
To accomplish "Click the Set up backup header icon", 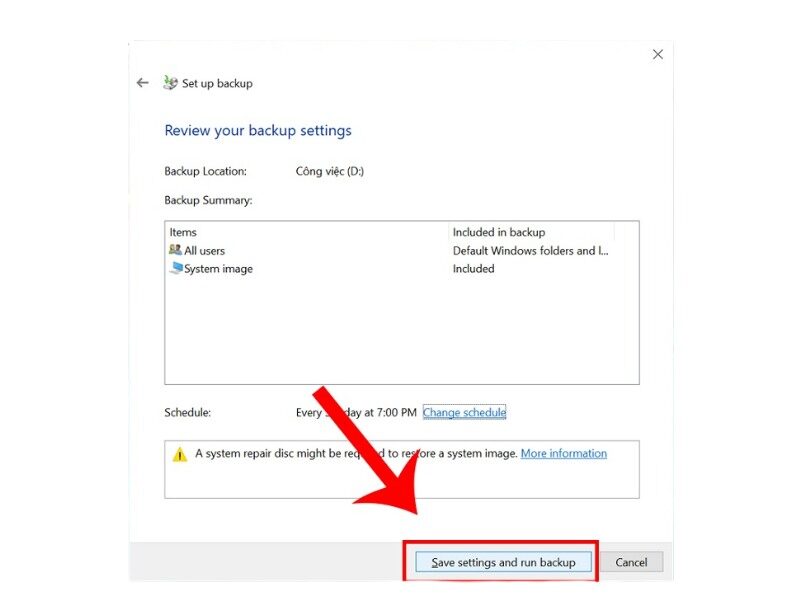I will tap(168, 83).
